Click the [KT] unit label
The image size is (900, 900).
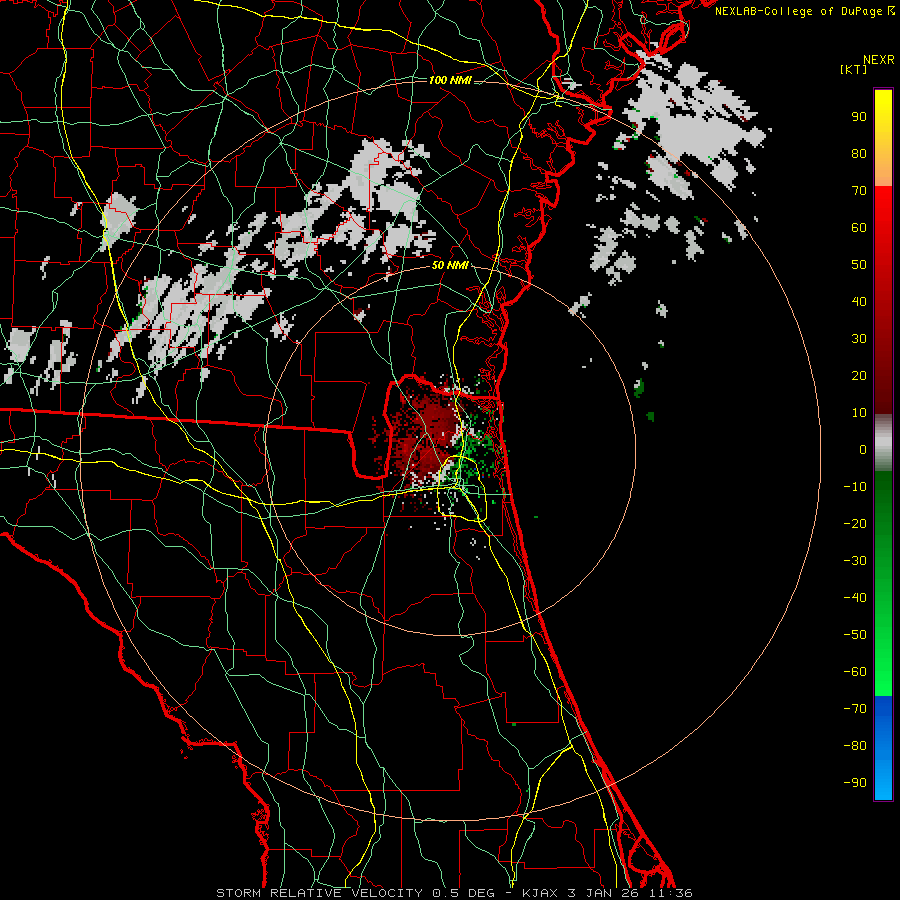tap(853, 69)
